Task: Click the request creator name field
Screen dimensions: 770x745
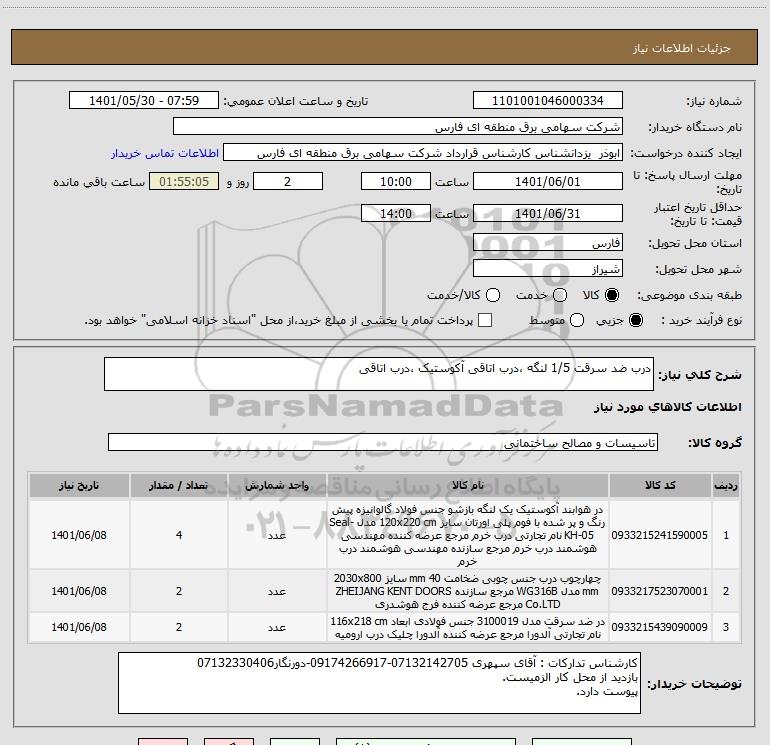Action: (x=423, y=153)
